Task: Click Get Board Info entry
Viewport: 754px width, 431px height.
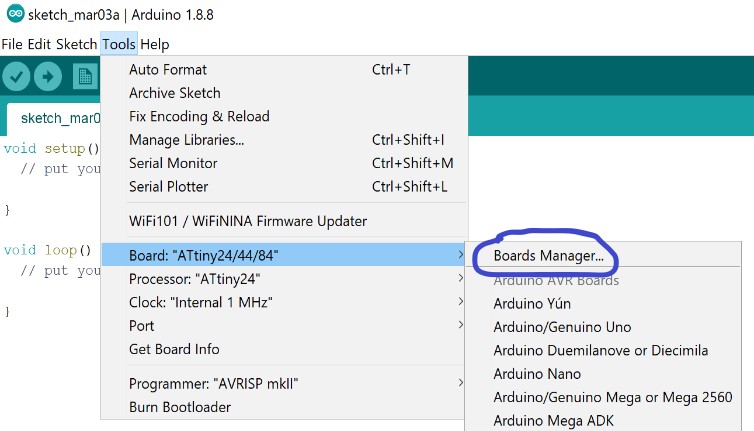Action: click(x=284, y=349)
